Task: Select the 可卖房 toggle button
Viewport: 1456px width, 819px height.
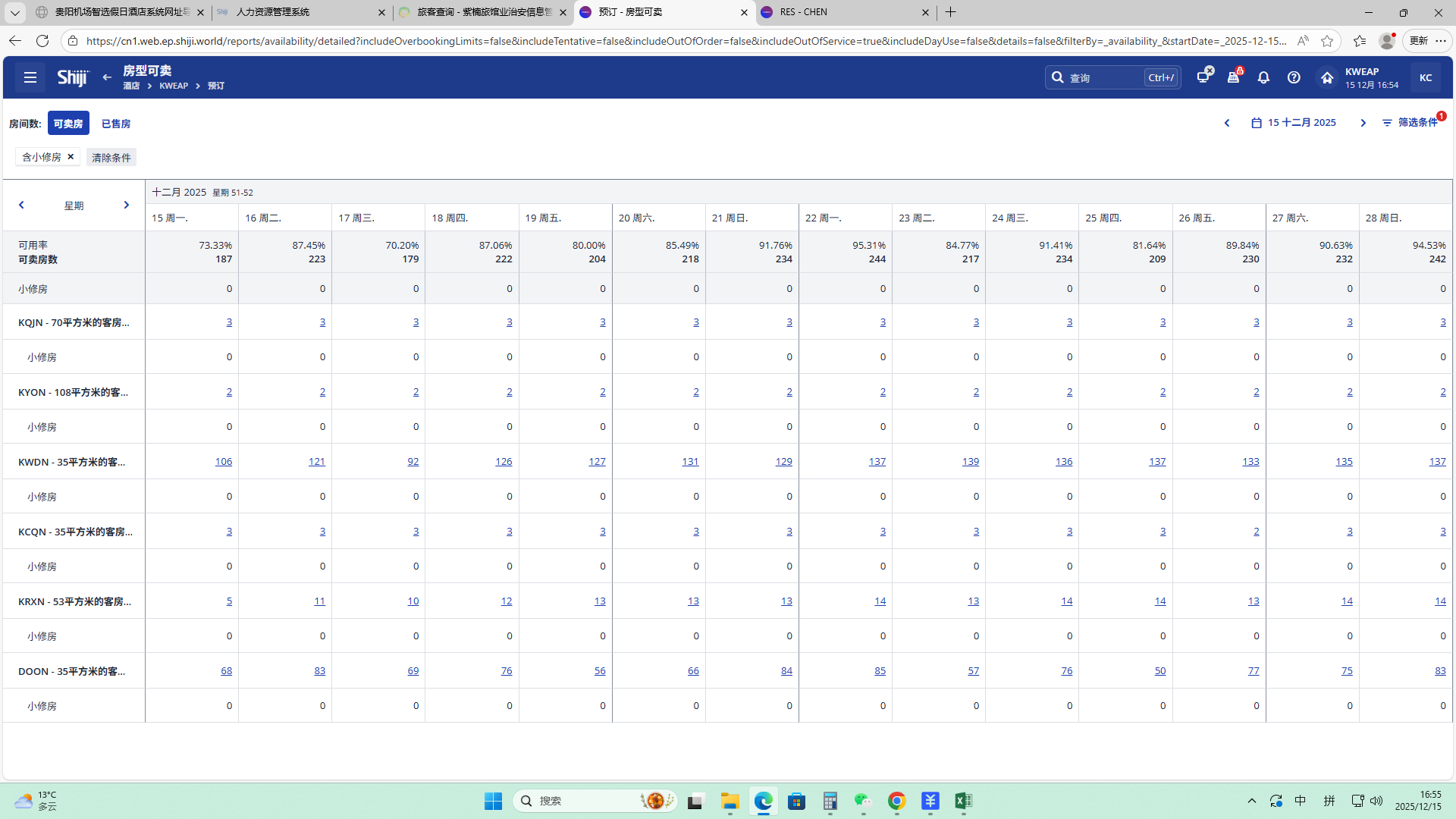Action: [68, 124]
